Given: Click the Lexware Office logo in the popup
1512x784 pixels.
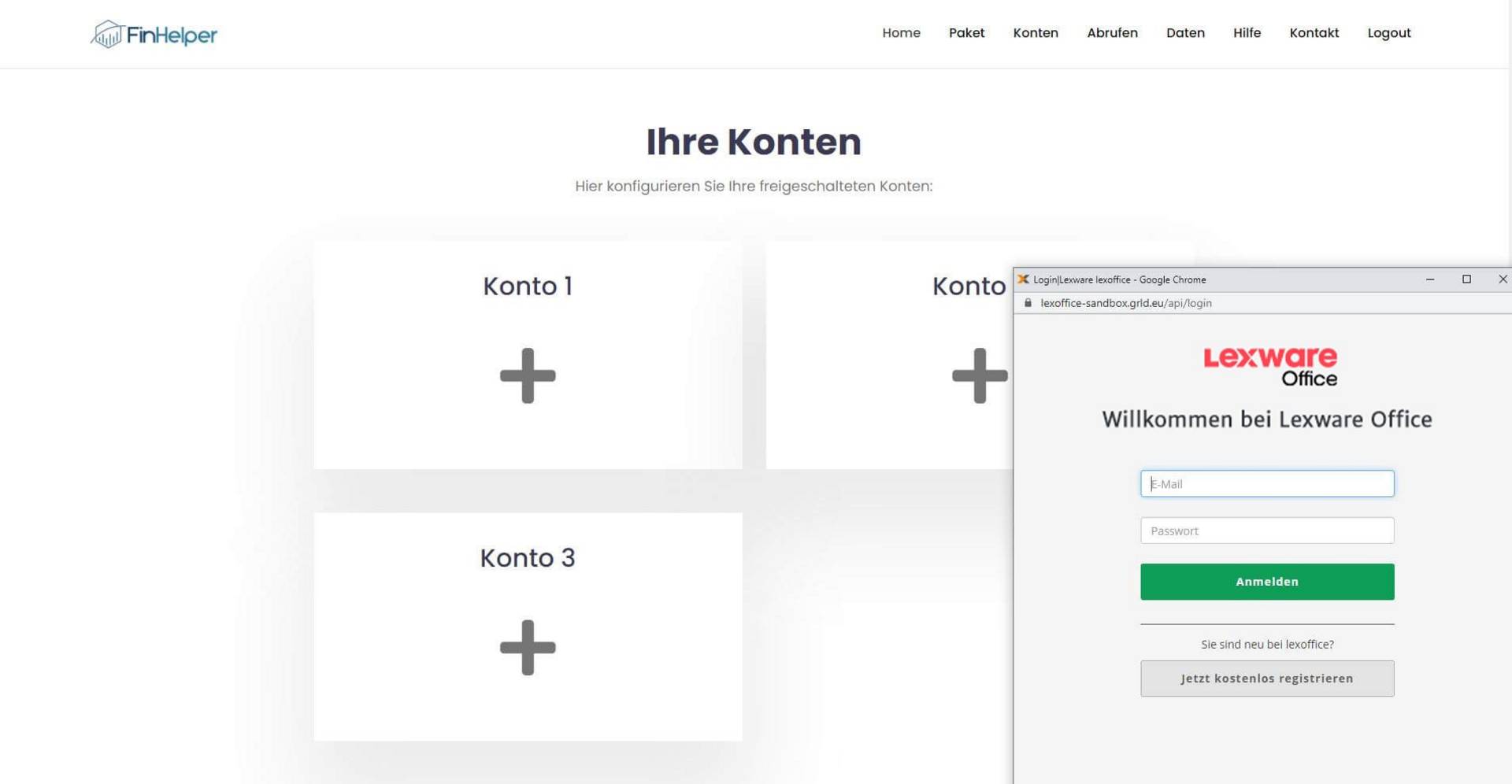Looking at the screenshot, I should [1269, 367].
